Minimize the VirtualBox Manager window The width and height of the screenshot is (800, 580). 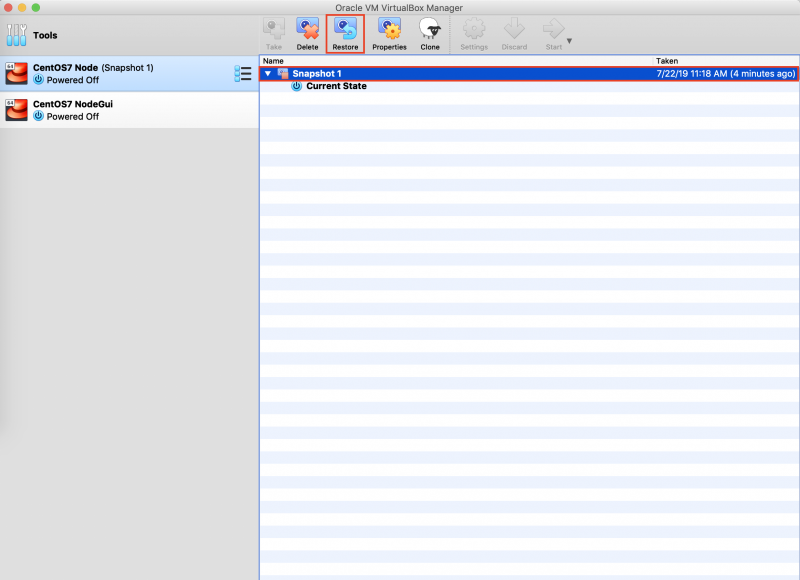[22, 8]
